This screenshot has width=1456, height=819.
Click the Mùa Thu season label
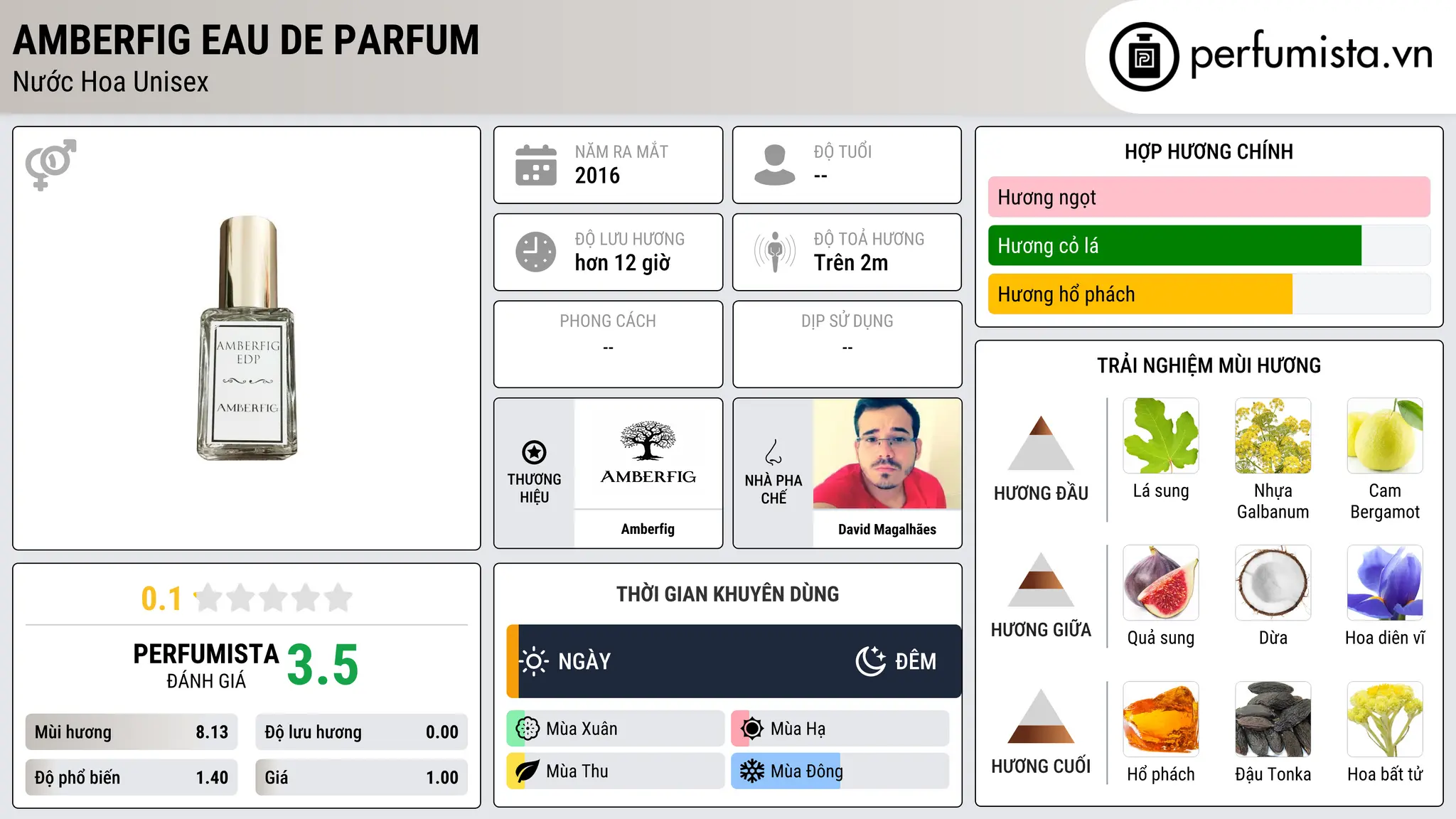(577, 771)
